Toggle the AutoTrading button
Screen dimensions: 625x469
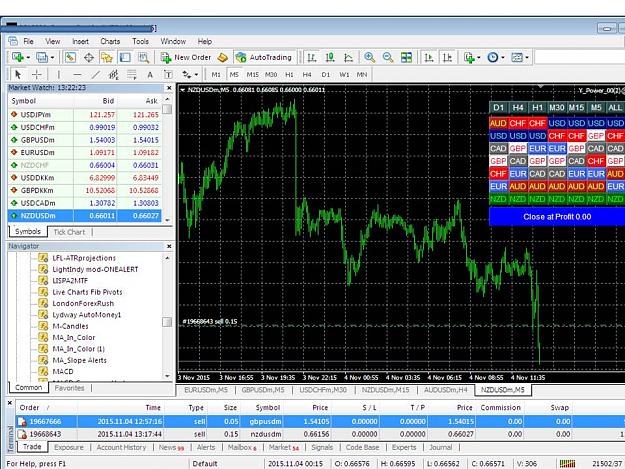click(x=264, y=57)
